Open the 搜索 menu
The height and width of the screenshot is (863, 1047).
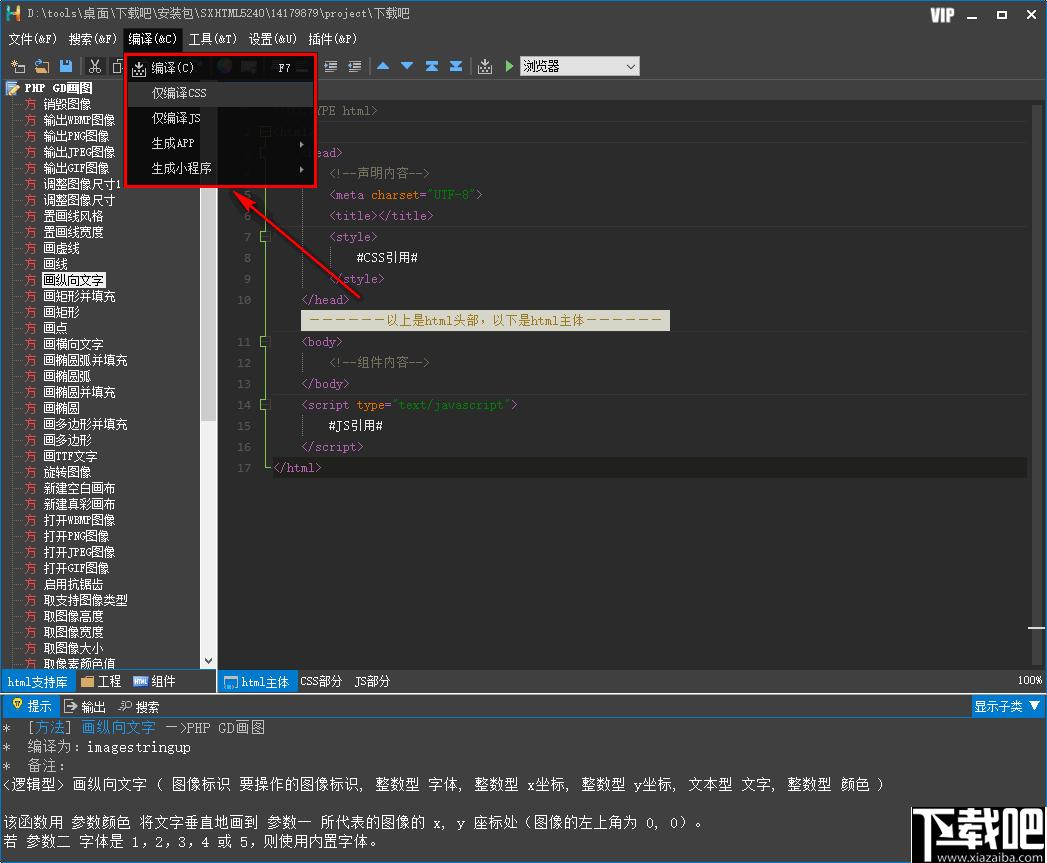[92, 39]
